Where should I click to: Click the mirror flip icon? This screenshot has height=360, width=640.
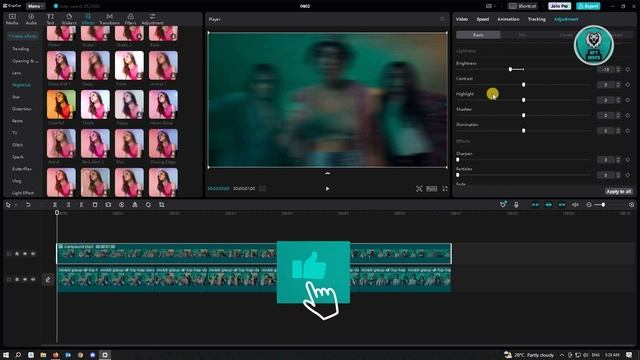(135, 204)
